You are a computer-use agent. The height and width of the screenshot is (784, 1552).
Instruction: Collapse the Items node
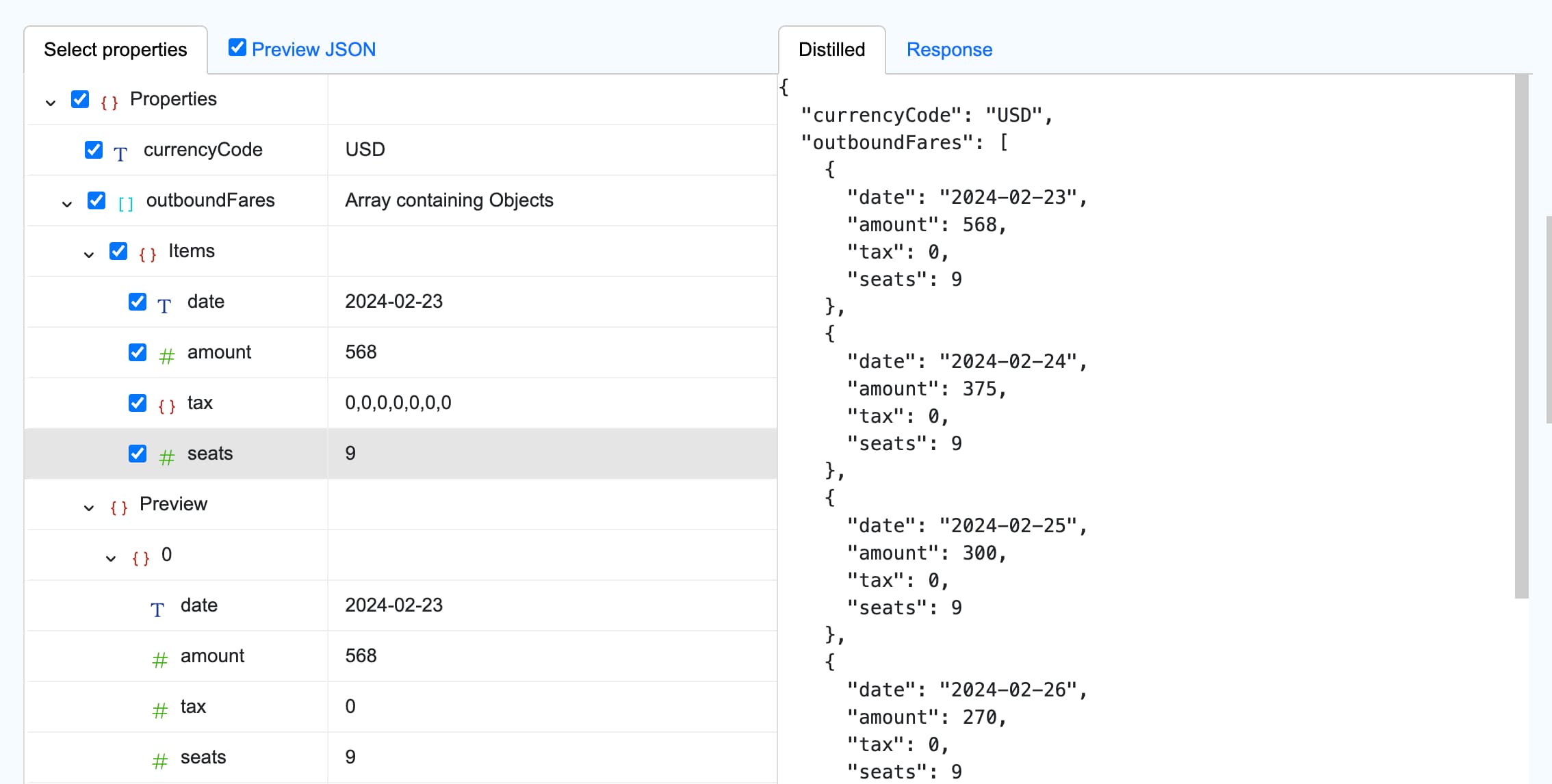tap(89, 254)
